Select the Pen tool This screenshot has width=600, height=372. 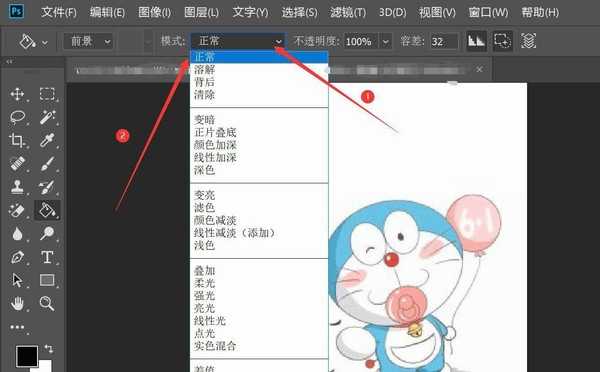click(17, 257)
